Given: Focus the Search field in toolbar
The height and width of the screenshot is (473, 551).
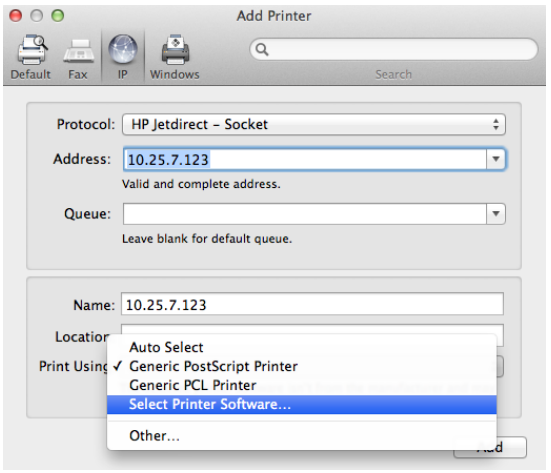Looking at the screenshot, I should pyautogui.click(x=394, y=50).
